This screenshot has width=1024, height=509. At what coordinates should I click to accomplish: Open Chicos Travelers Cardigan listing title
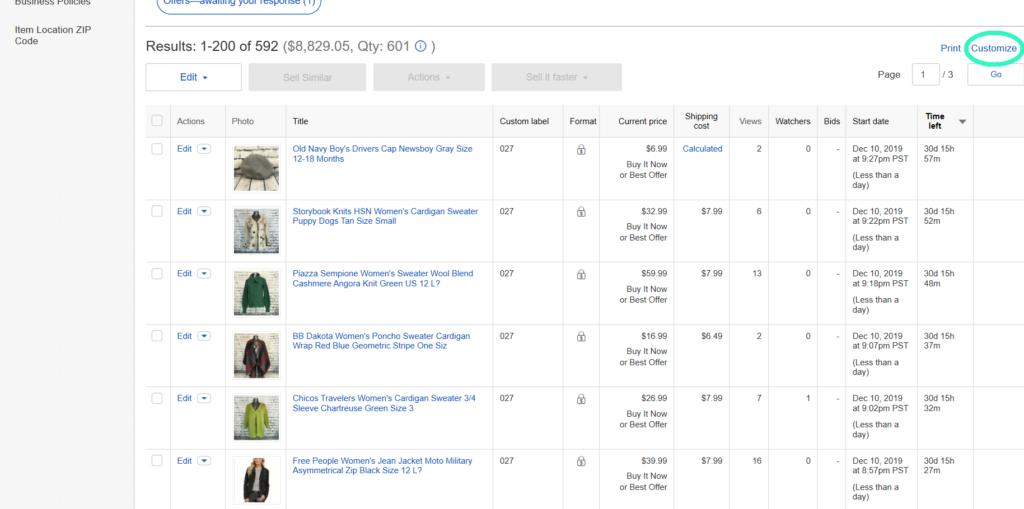click(384, 403)
